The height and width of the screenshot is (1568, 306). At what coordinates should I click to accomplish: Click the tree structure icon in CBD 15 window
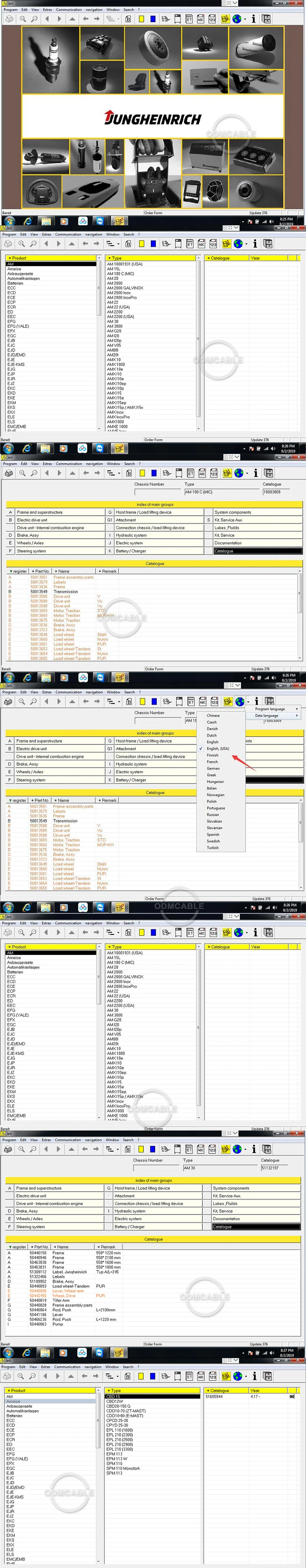coord(109,1376)
